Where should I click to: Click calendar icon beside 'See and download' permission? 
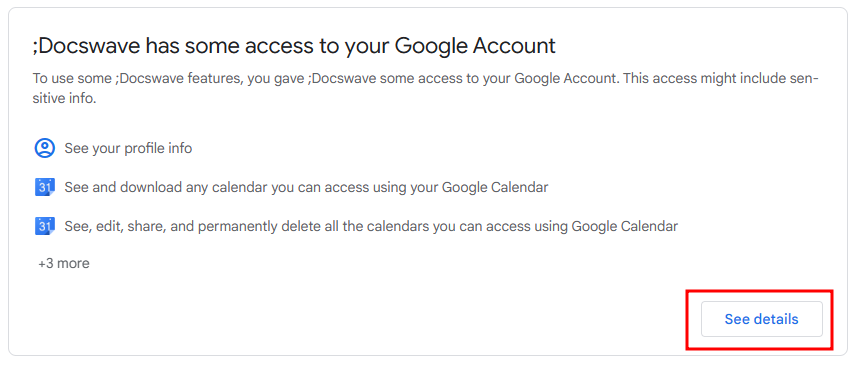coord(45,188)
